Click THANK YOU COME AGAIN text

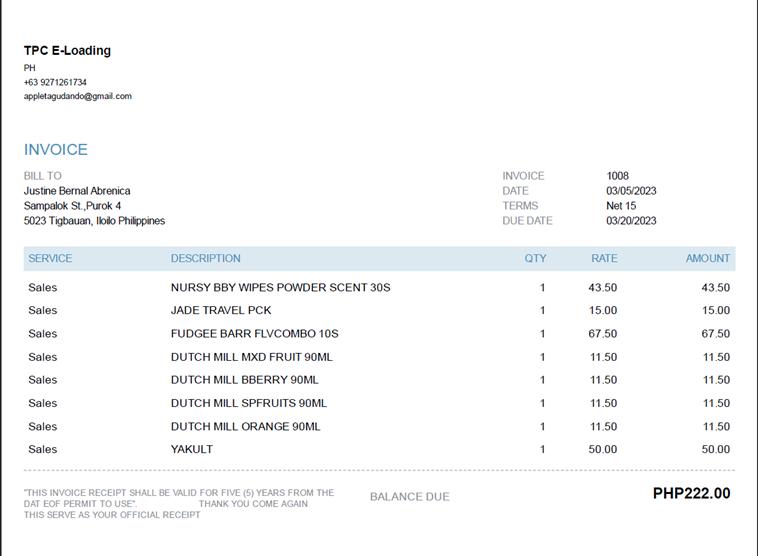pyautogui.click(x=253, y=504)
